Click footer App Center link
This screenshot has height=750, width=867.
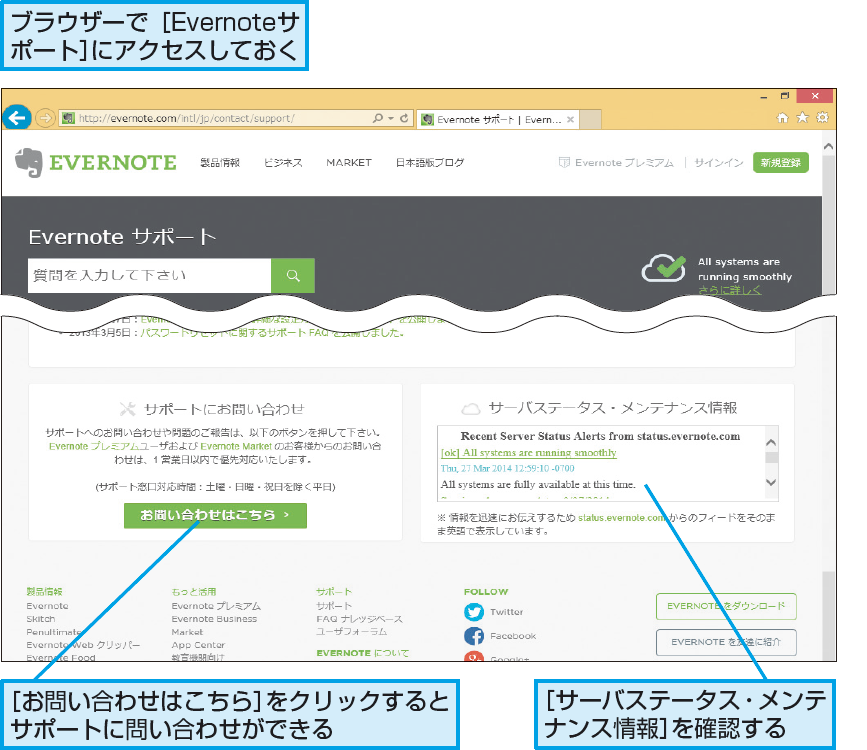click(199, 645)
